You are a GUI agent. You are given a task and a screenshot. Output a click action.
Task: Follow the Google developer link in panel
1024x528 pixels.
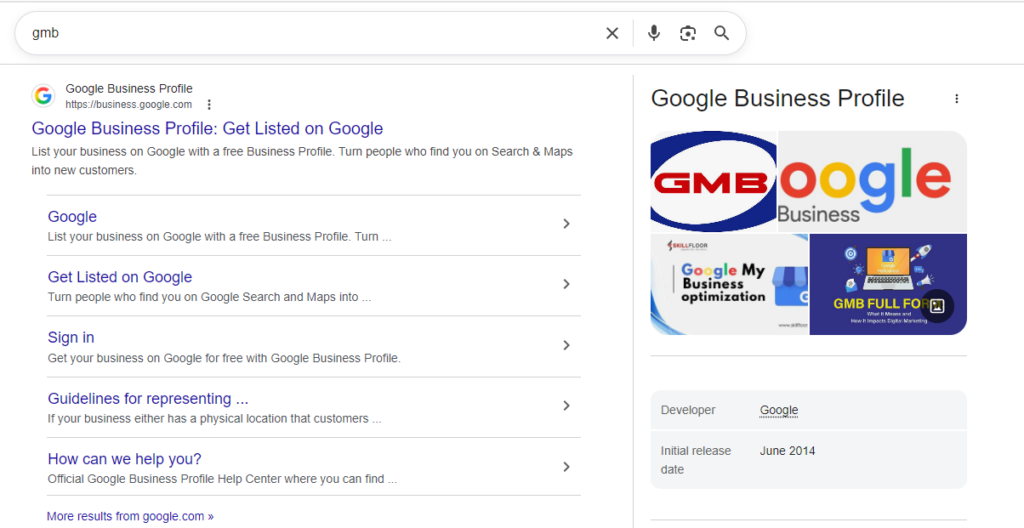pos(779,410)
